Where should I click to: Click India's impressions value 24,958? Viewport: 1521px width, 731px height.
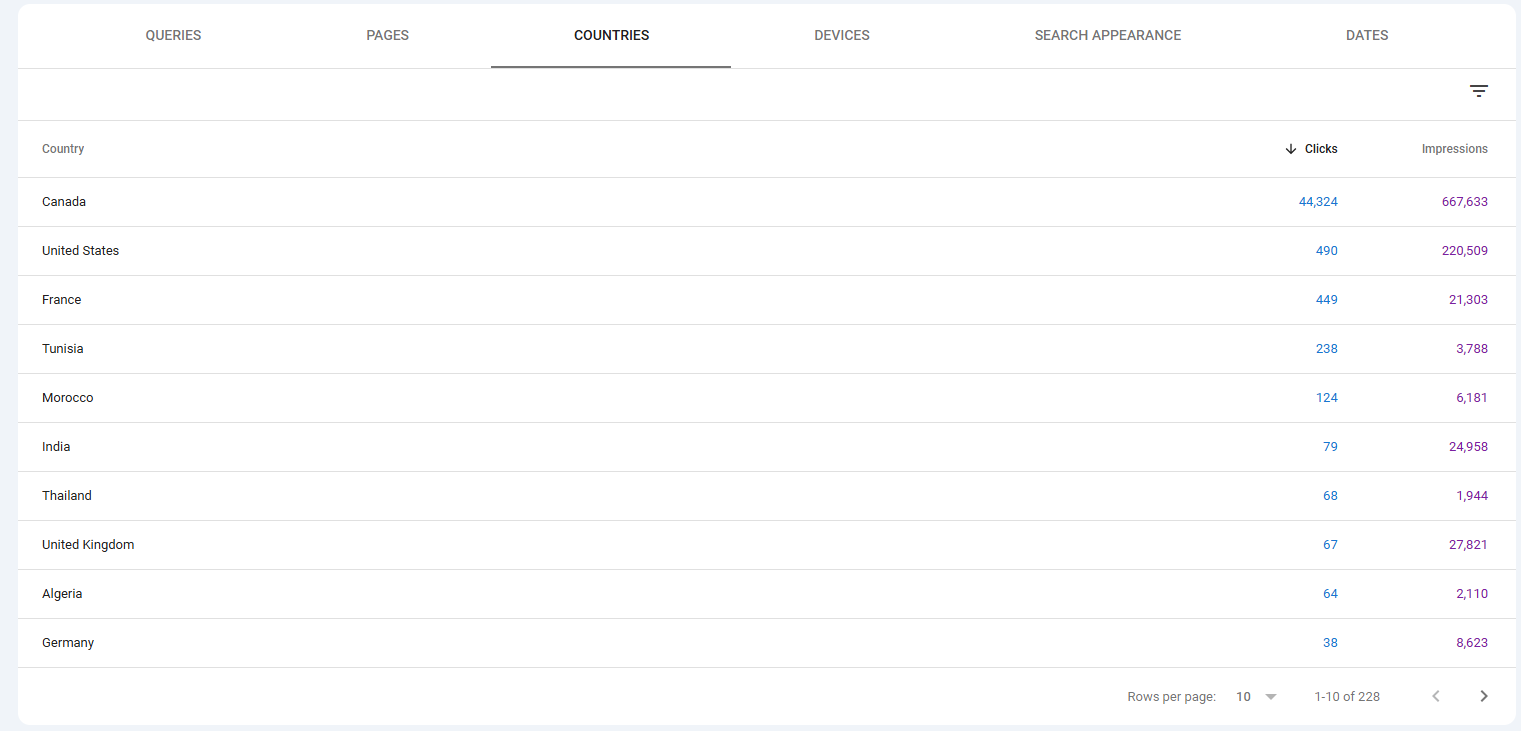pyautogui.click(x=1468, y=447)
